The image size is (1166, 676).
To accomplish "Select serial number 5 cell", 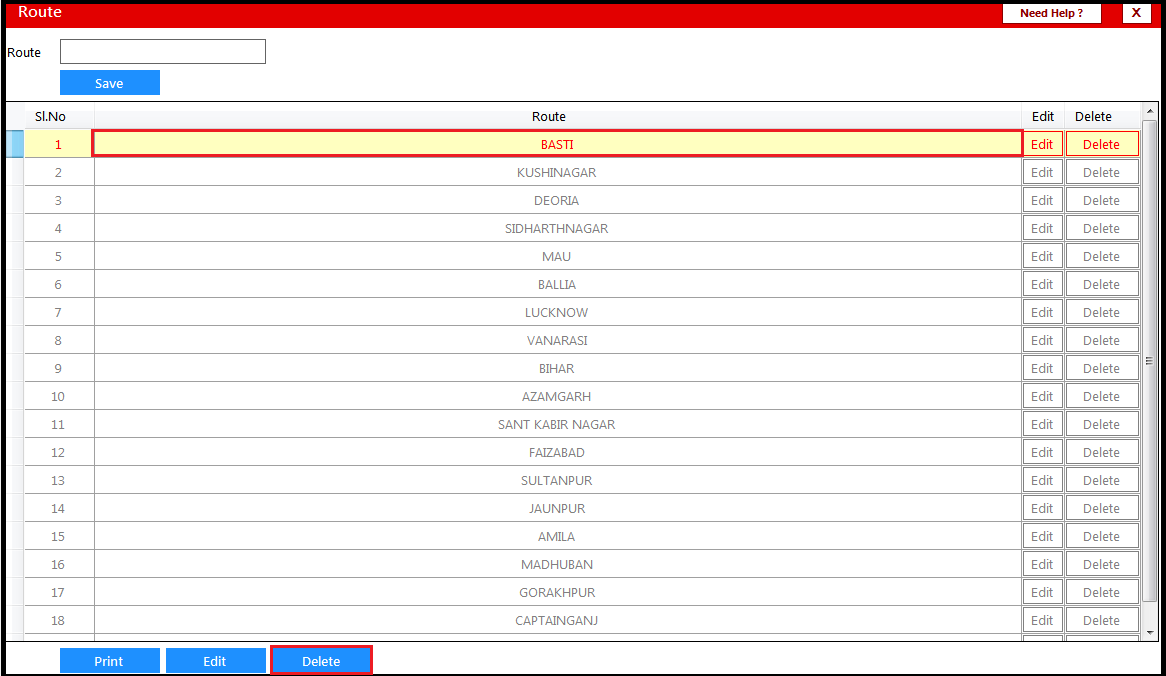I will coord(59,257).
